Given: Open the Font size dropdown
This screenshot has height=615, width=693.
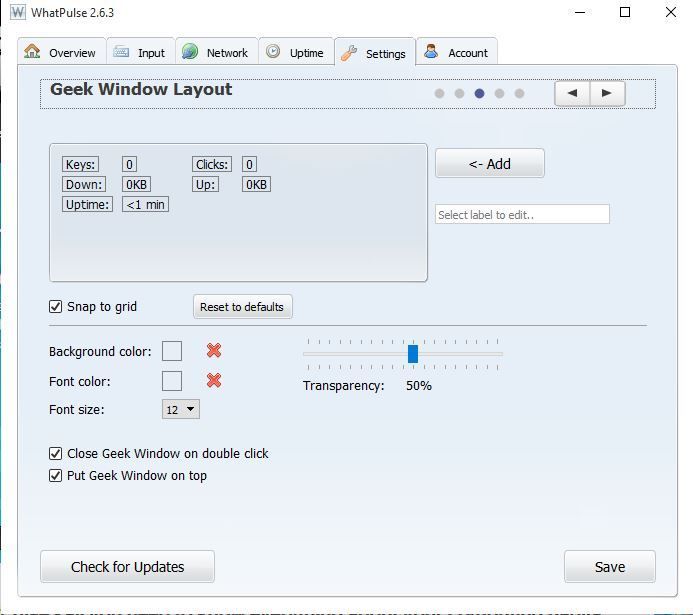Looking at the screenshot, I should (181, 409).
